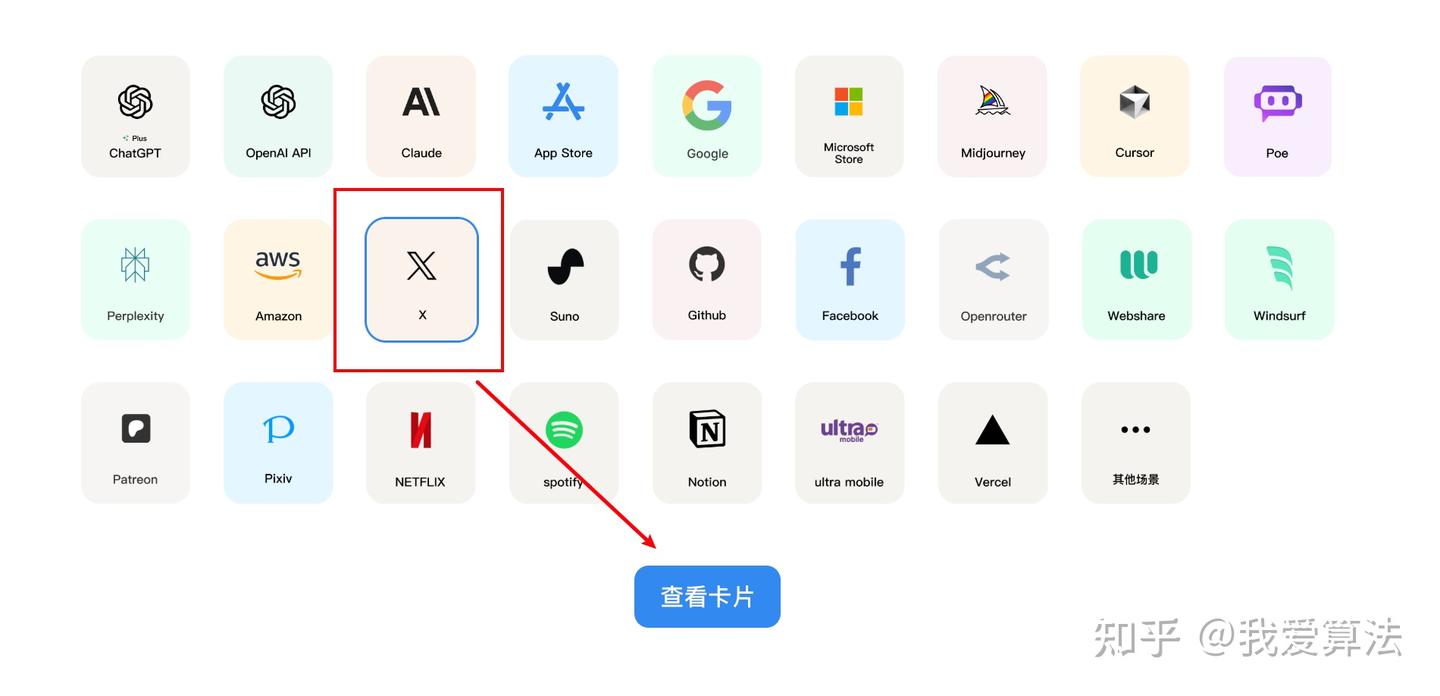Select the ChatGPT Plus card tile
This screenshot has height=696, width=1440.
point(135,116)
